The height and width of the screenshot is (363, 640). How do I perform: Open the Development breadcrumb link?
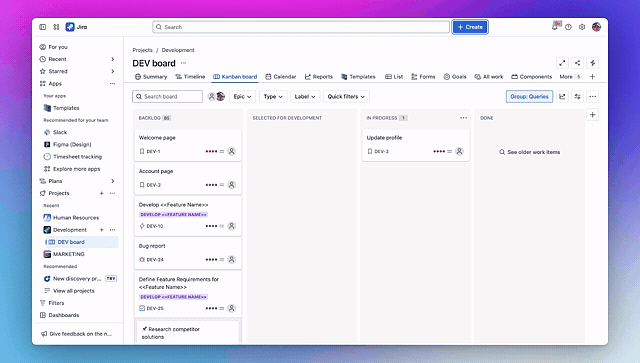coord(178,50)
